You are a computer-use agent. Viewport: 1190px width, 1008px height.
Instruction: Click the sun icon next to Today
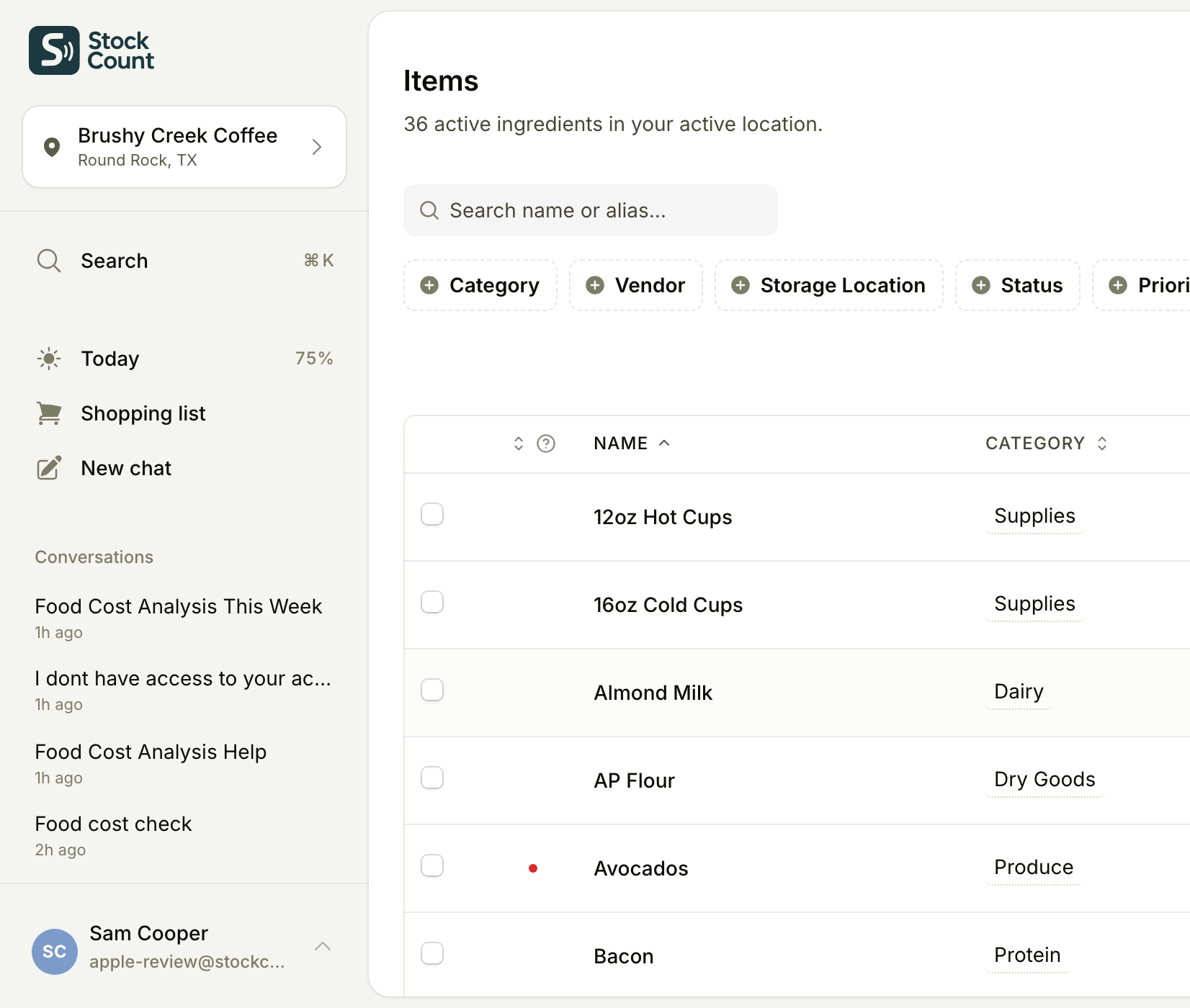pos(49,359)
